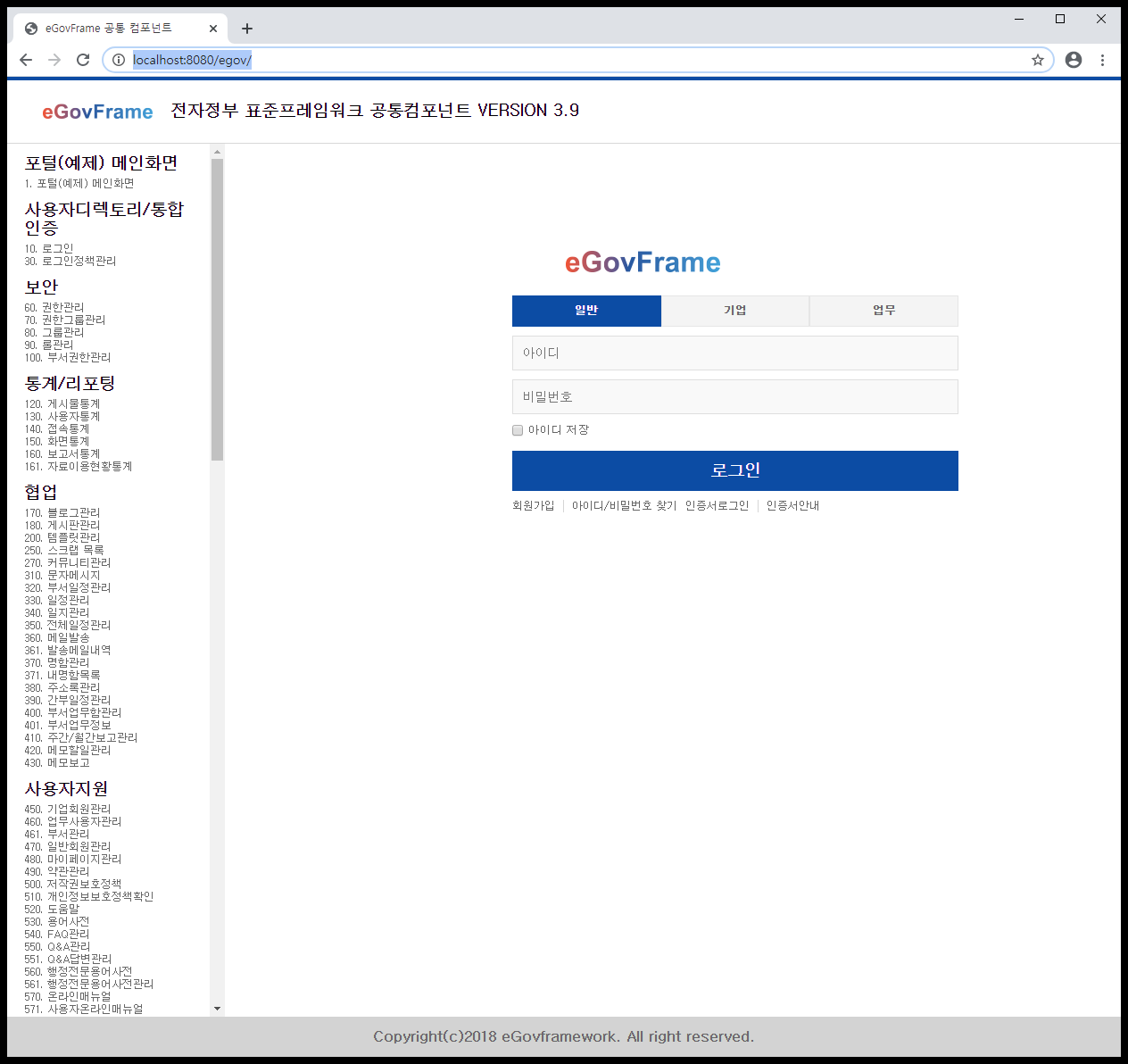Open 480. 마이페이지관리 sidebar item

click(73, 859)
